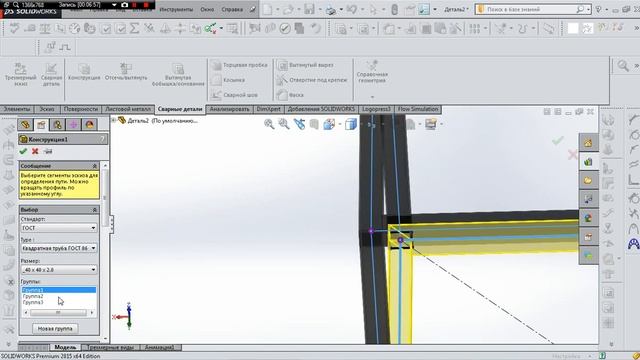Open the ConfigurationManager tab icon
The width and height of the screenshot is (640, 360).
(57, 124)
